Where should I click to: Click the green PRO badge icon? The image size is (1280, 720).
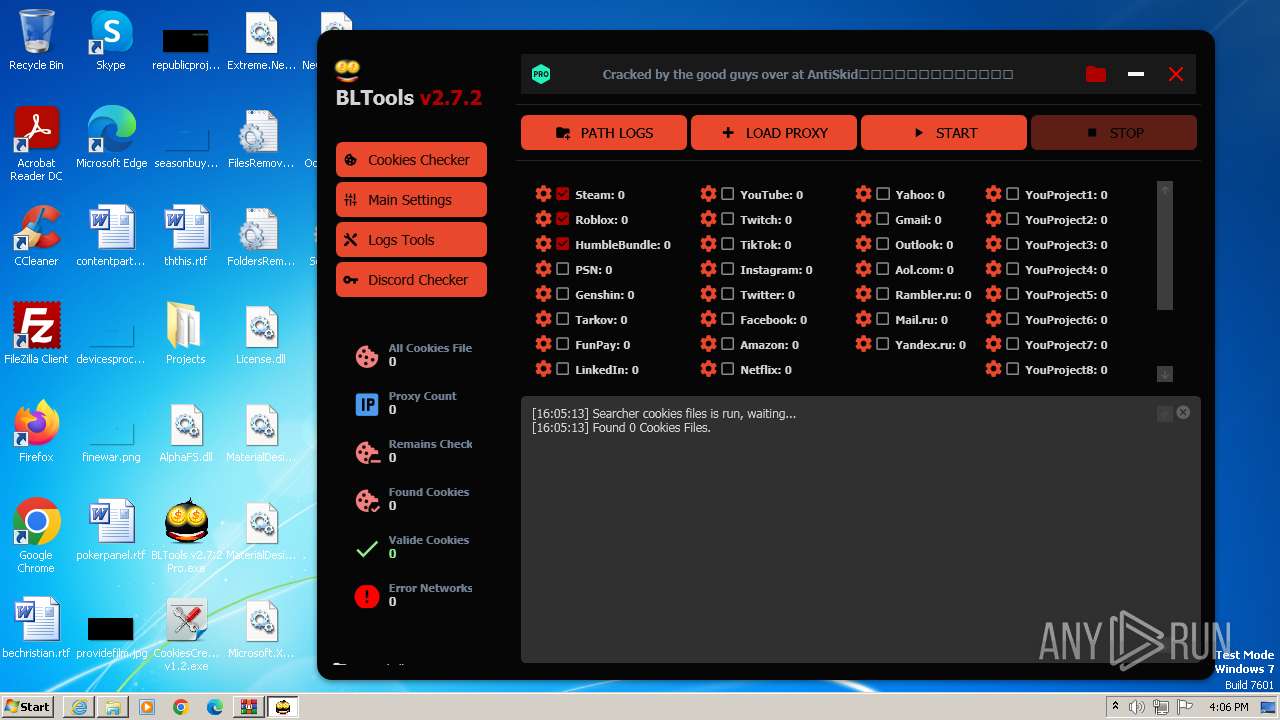(541, 74)
